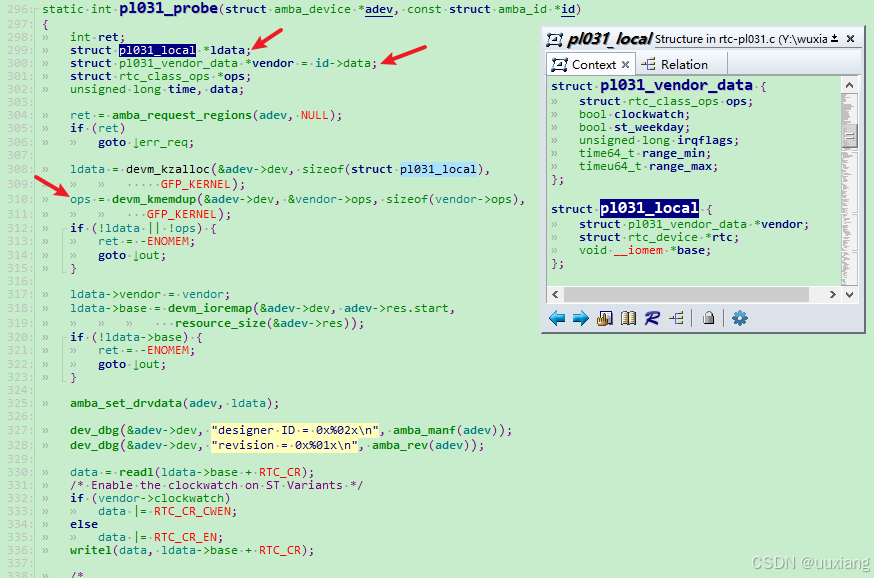Click devm_kzalloc call on line 308
Image resolution: width=874 pixels, height=578 pixels.
tap(168, 169)
